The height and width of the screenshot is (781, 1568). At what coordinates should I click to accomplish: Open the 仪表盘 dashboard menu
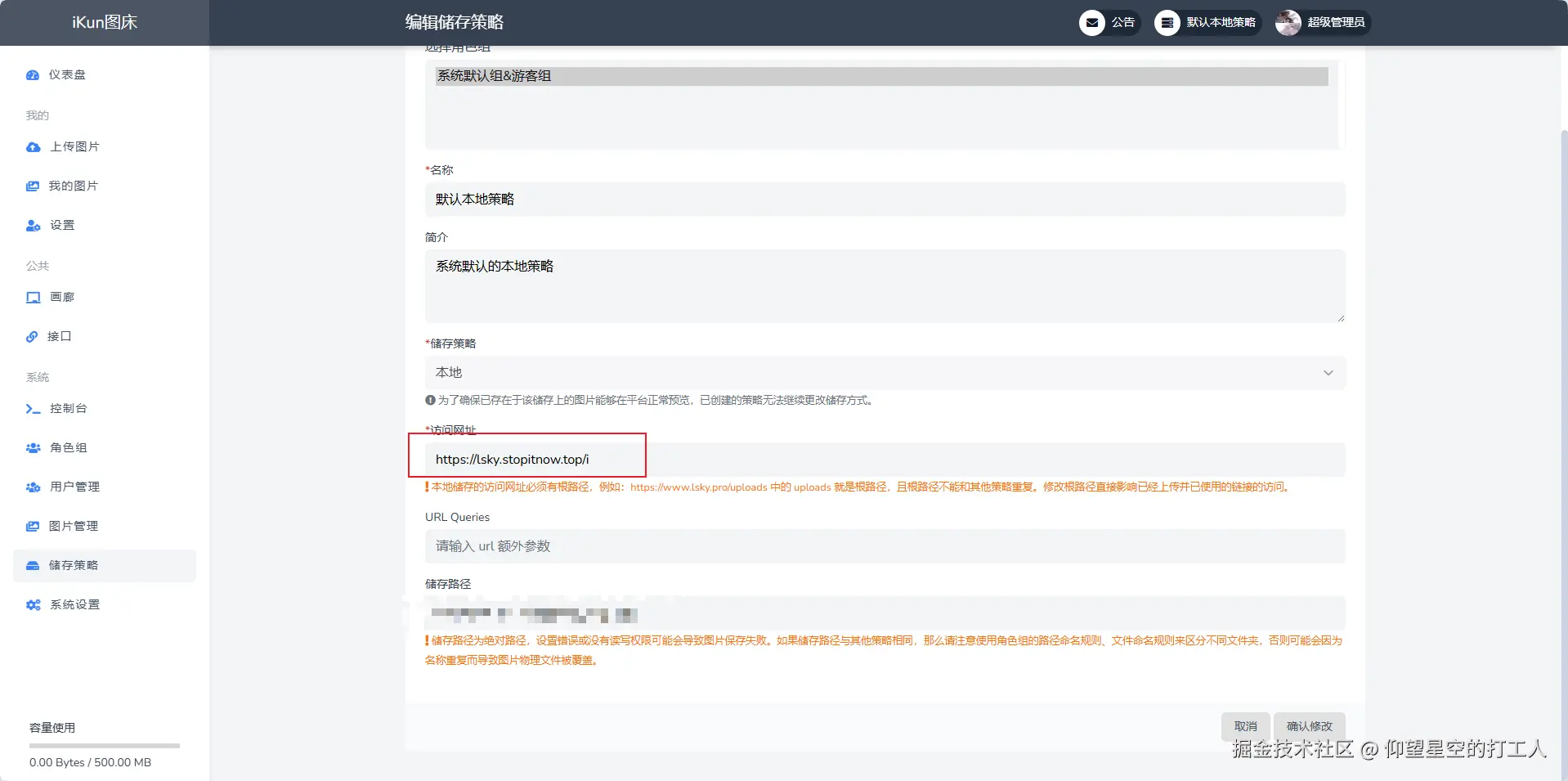(105, 75)
